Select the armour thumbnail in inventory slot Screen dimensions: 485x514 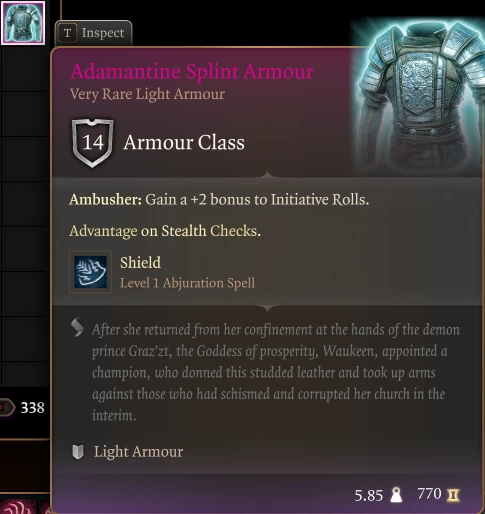tap(23, 23)
